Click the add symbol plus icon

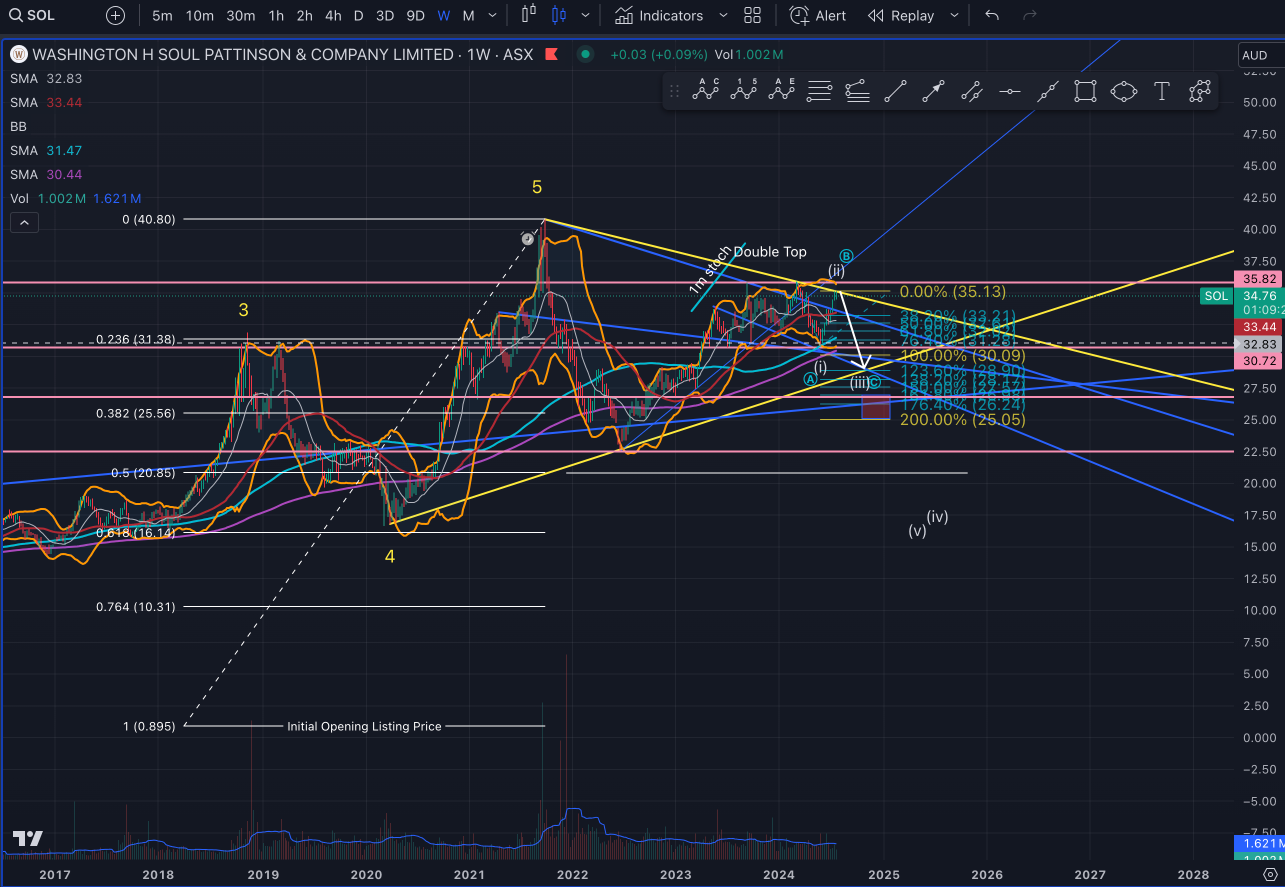(x=116, y=16)
